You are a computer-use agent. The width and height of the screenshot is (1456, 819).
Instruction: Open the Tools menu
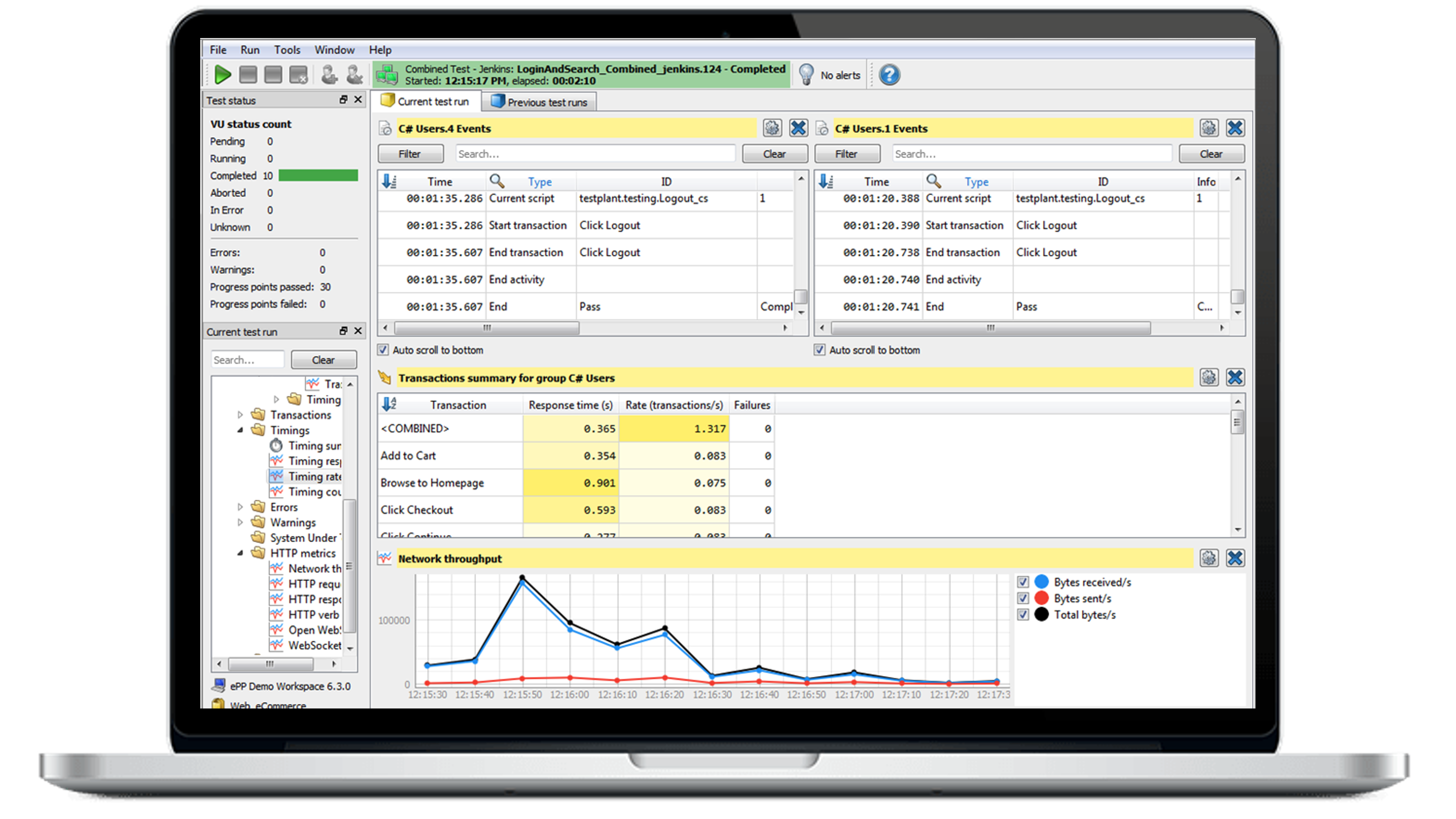pos(287,50)
